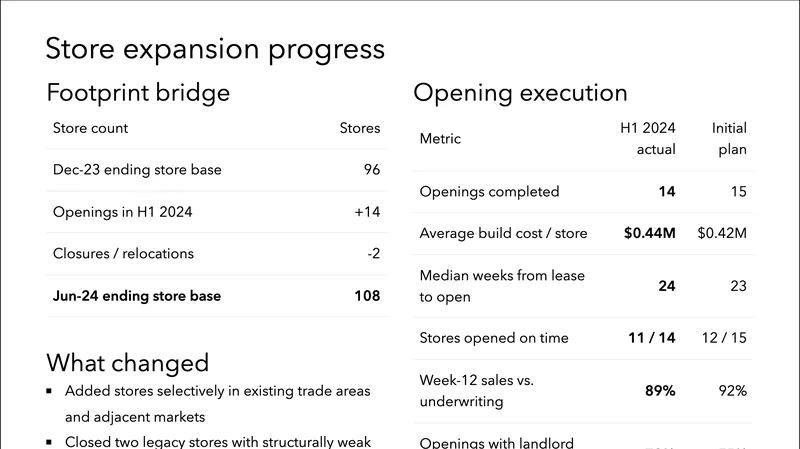Click the 'Closed two legacy stores' bullet text
Viewport: 800px width, 449px height.
click(217, 441)
